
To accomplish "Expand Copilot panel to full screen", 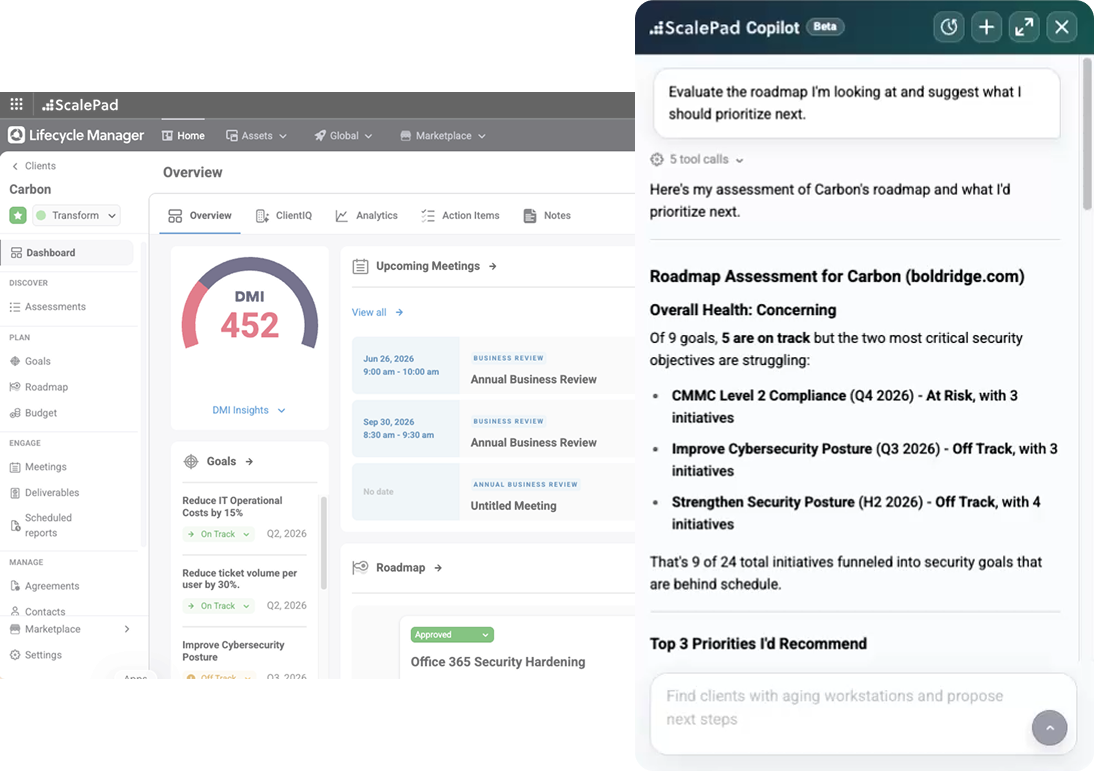I will 1024,27.
